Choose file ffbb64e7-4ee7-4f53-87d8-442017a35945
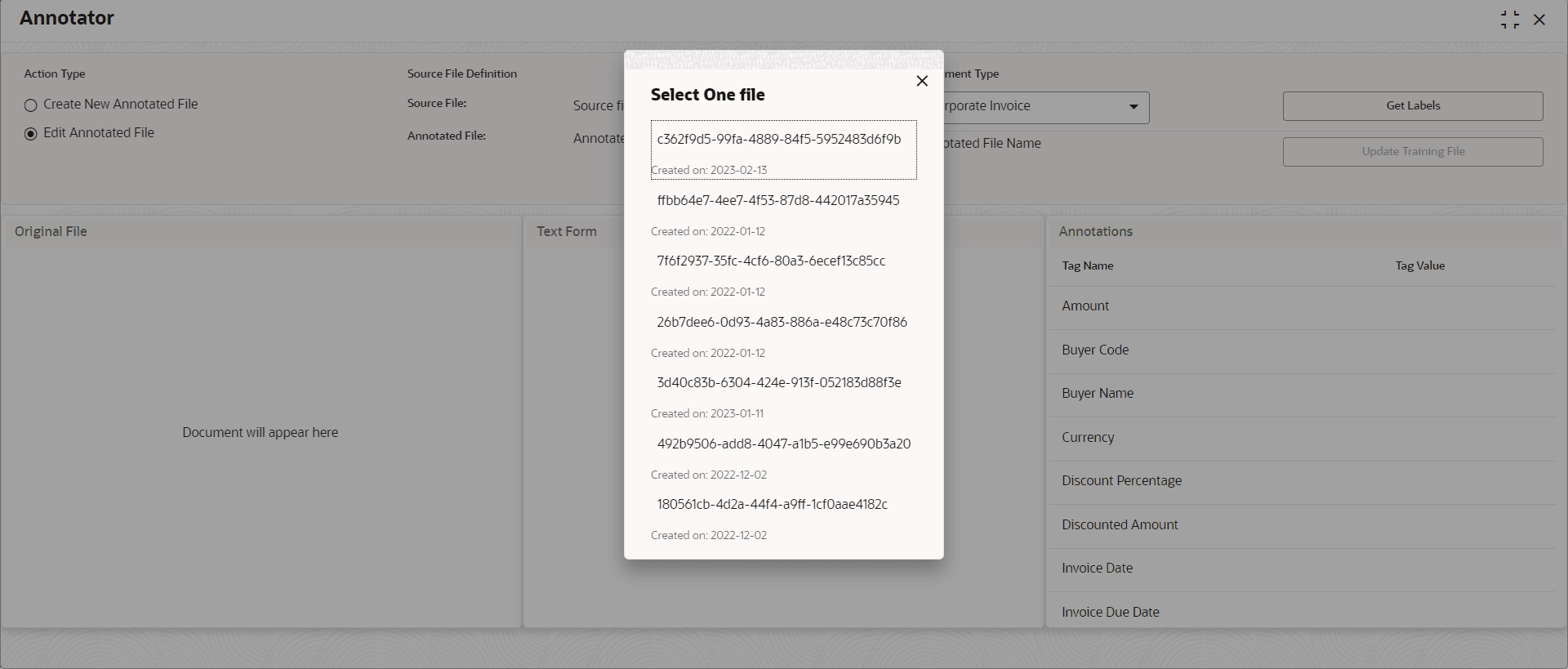 [784, 212]
